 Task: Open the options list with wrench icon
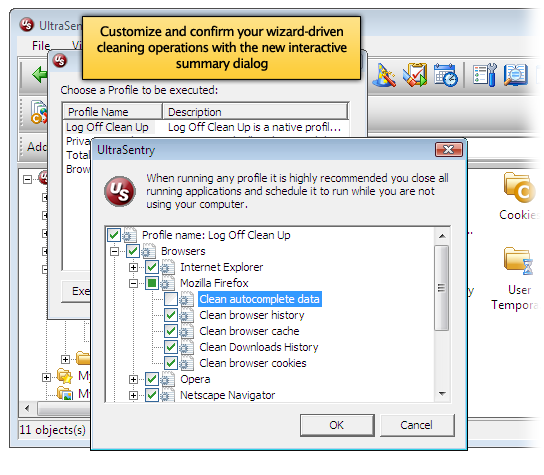(x=485, y=75)
